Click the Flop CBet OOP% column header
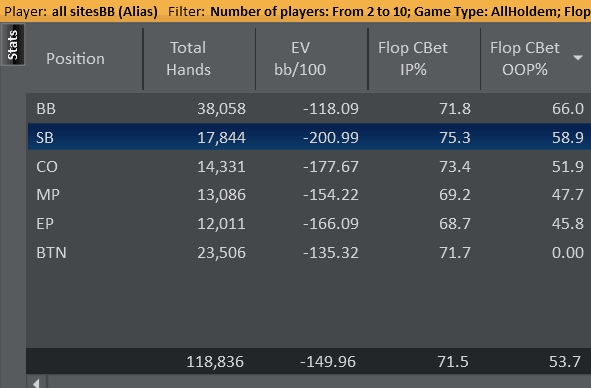 pos(525,59)
